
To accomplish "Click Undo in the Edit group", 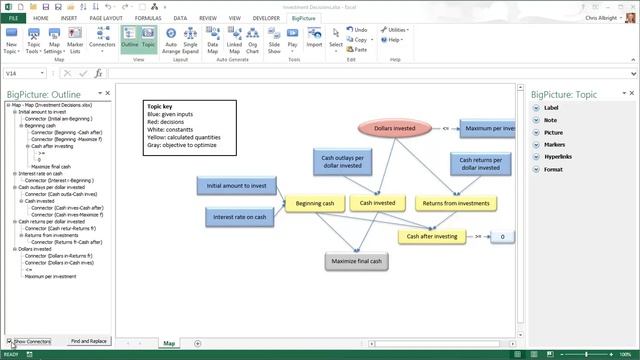I will [x=357, y=30].
